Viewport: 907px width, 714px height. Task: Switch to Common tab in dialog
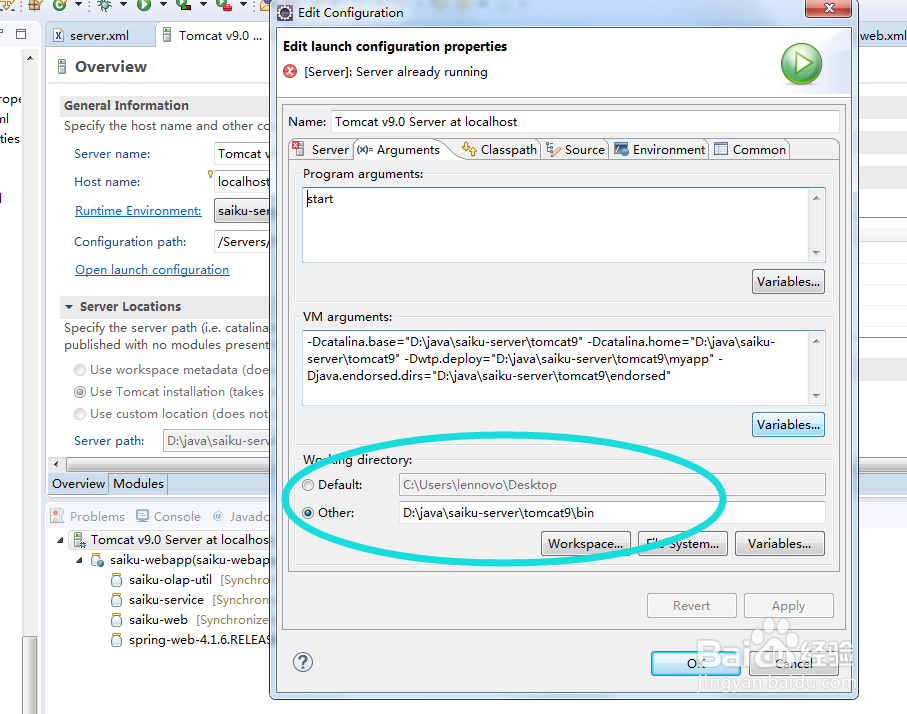(x=750, y=149)
